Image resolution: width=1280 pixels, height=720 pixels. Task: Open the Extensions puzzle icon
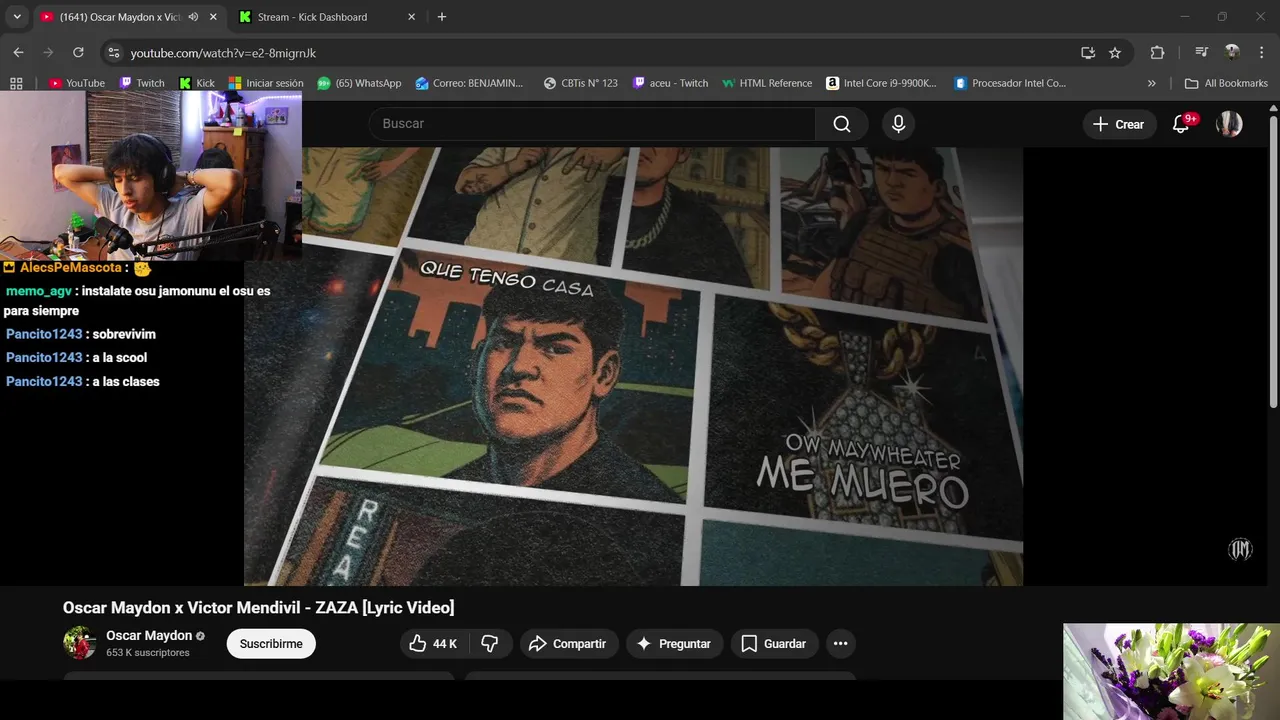tap(1157, 53)
